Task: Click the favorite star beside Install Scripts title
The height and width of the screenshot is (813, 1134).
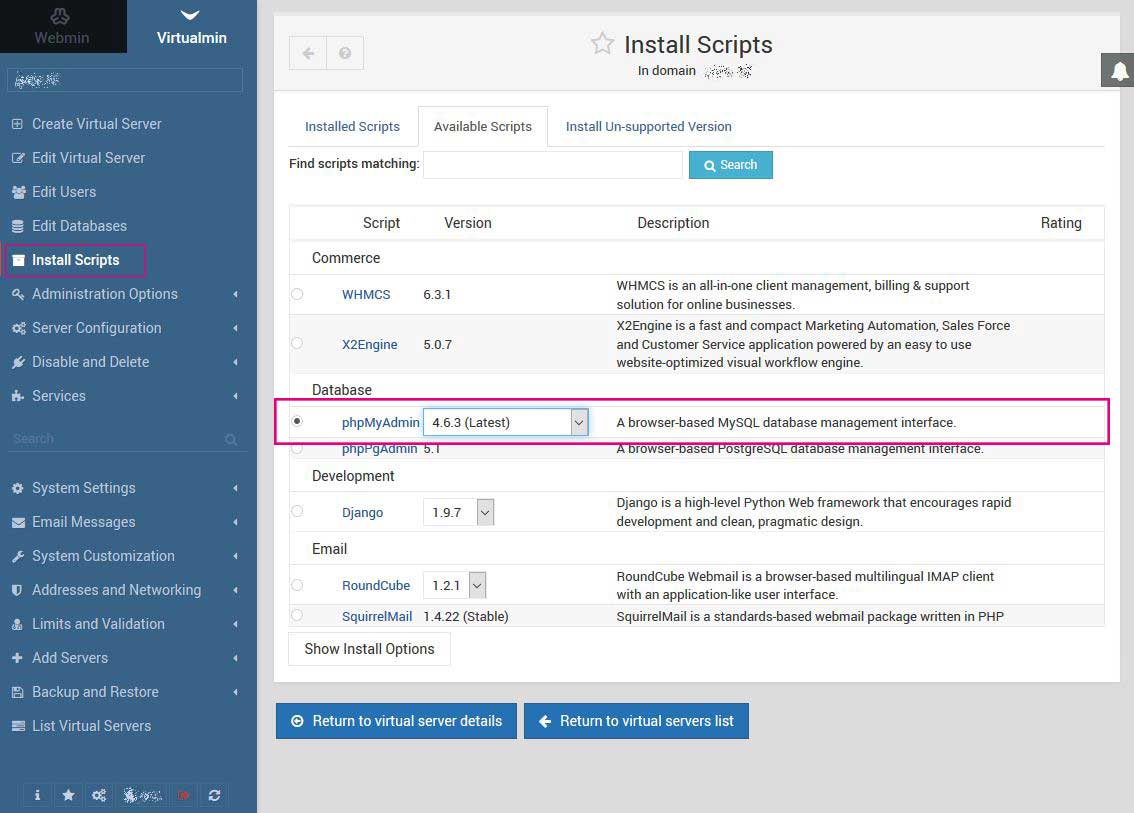Action: (601, 44)
